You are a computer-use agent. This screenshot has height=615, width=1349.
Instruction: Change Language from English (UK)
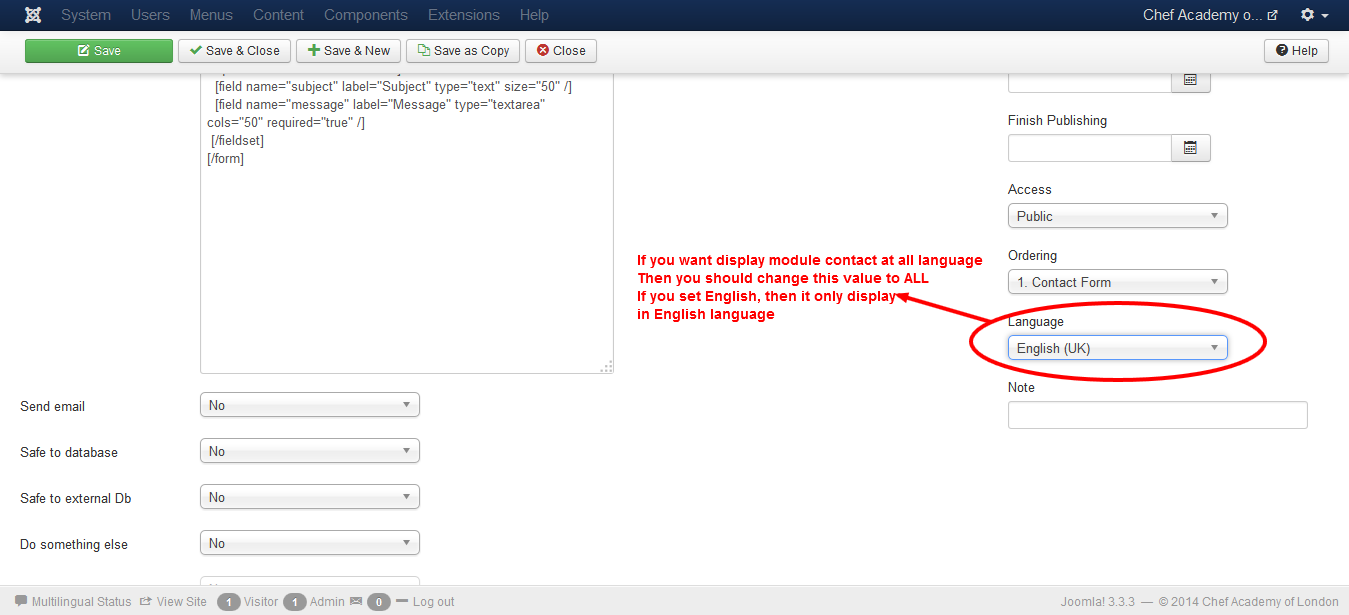(1116, 347)
